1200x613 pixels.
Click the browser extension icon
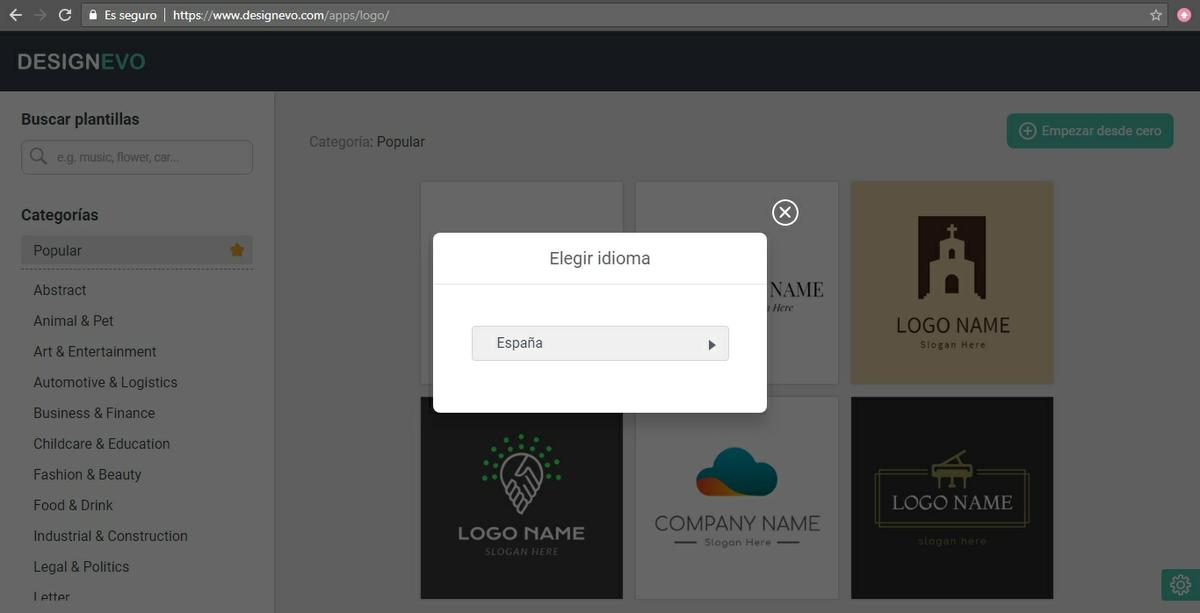tap(1184, 15)
